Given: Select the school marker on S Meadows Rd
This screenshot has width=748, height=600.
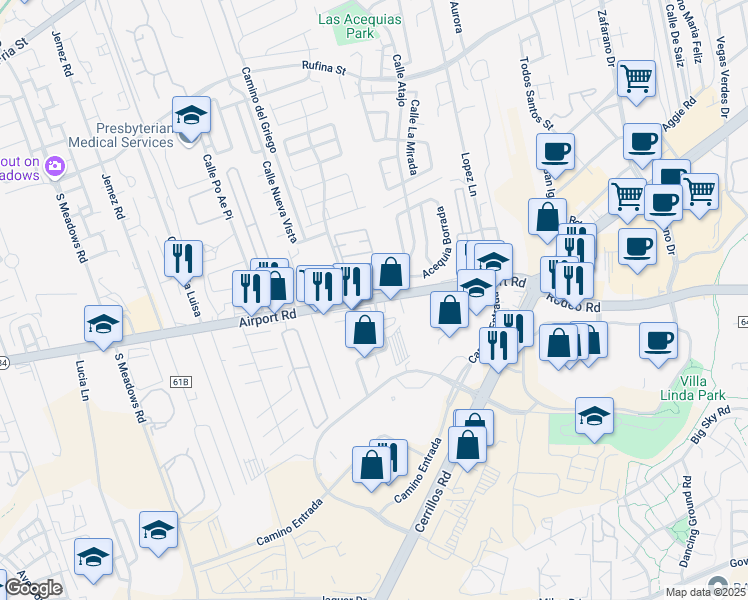Looking at the screenshot, I should point(103,324).
